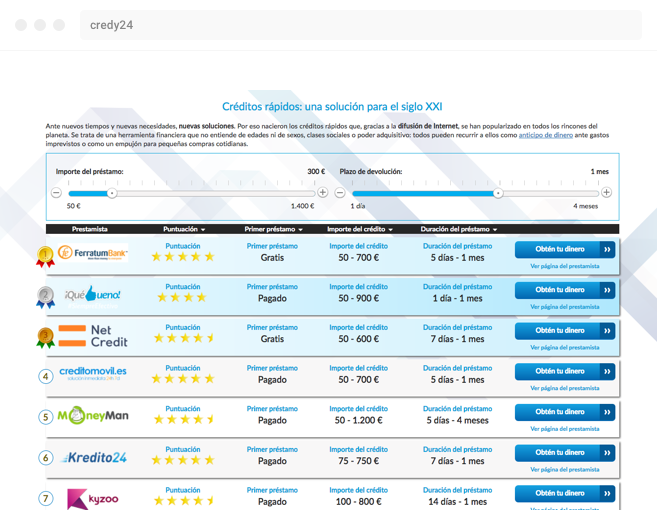Click the 300 € loan amount value
This screenshot has width=657, height=510.
316,171
